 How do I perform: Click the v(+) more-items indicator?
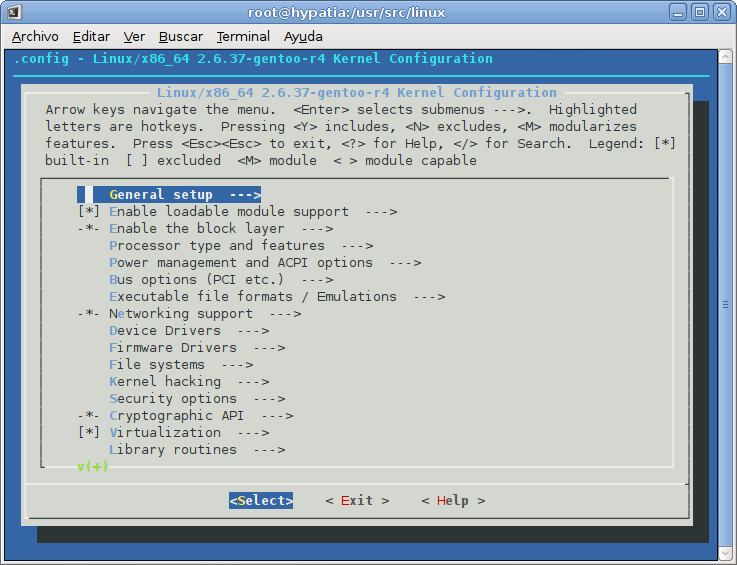[93, 466]
